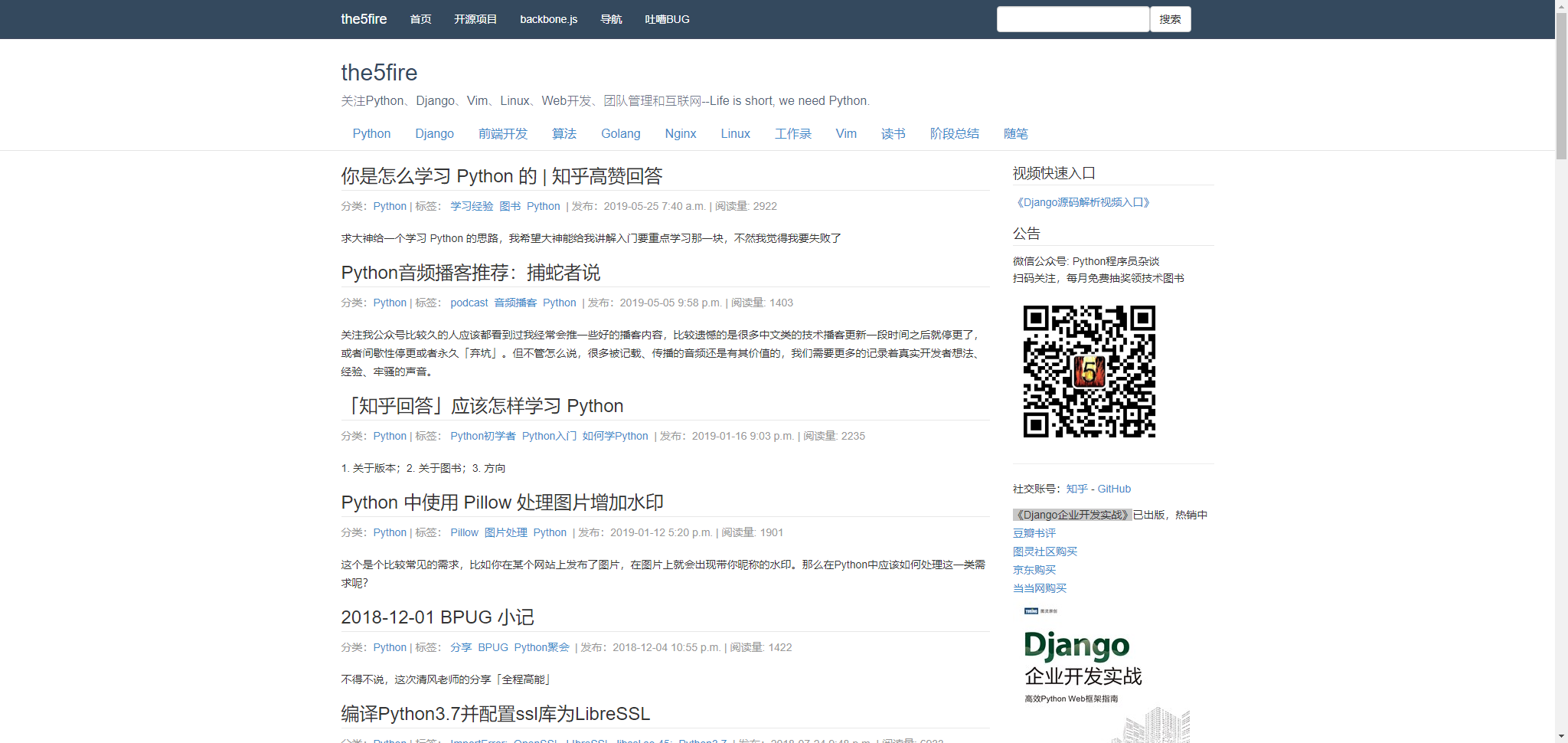Open the Python音频播客推荐 article
The width and height of the screenshot is (1568, 743).
coord(470,273)
